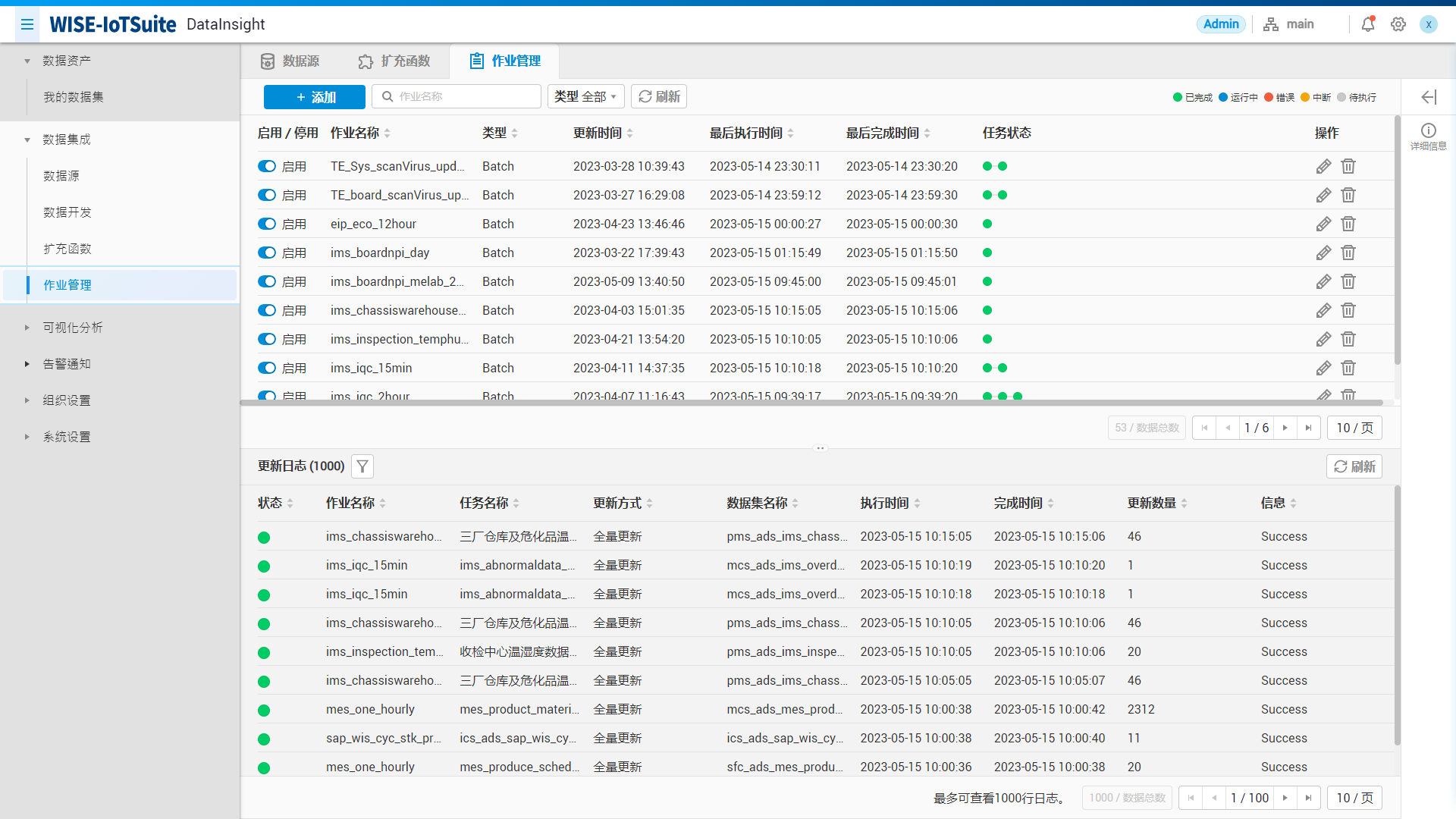The image size is (1456, 819).
Task: Open the 类型 全部 type dropdown
Action: (x=585, y=97)
